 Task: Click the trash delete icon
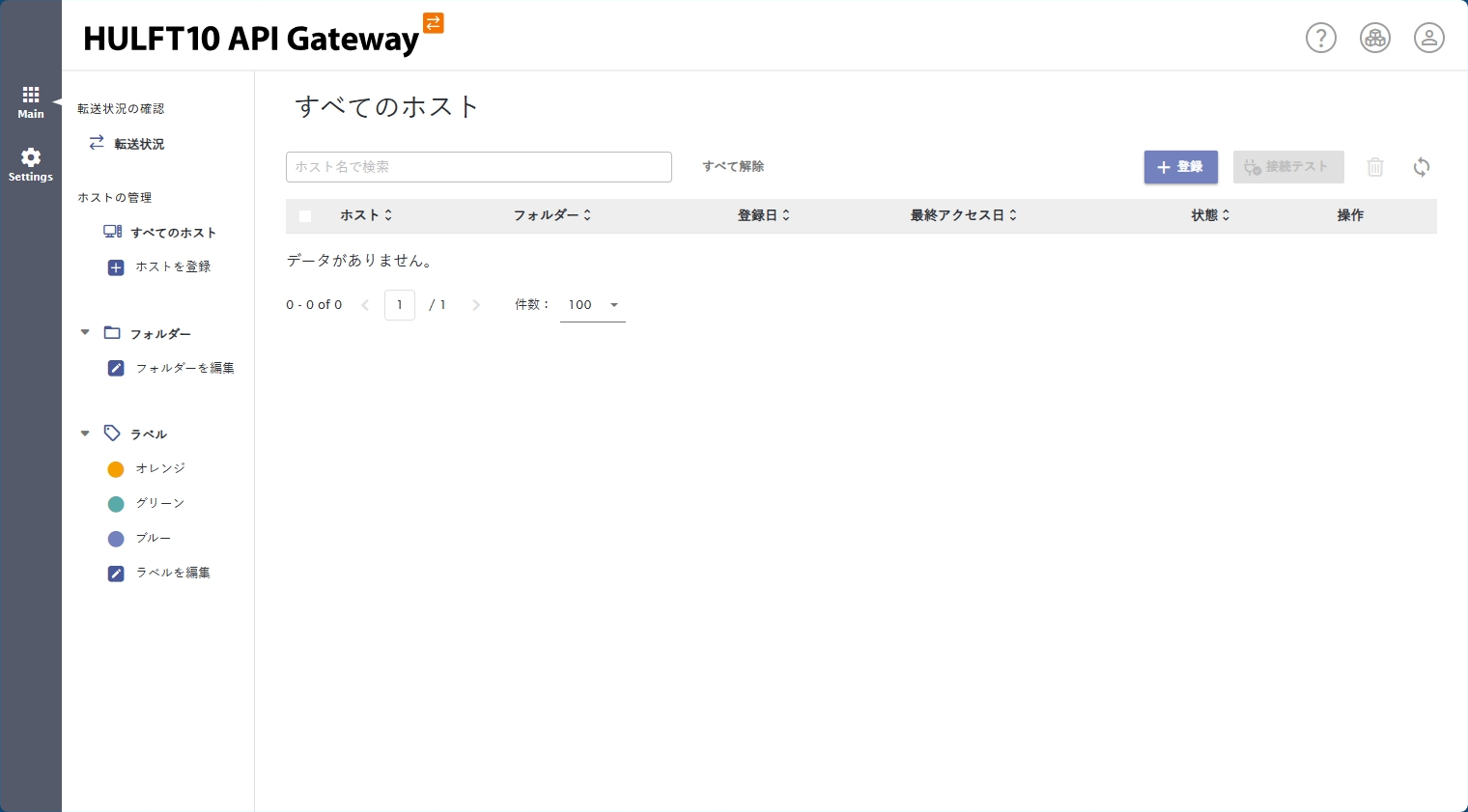1375,167
